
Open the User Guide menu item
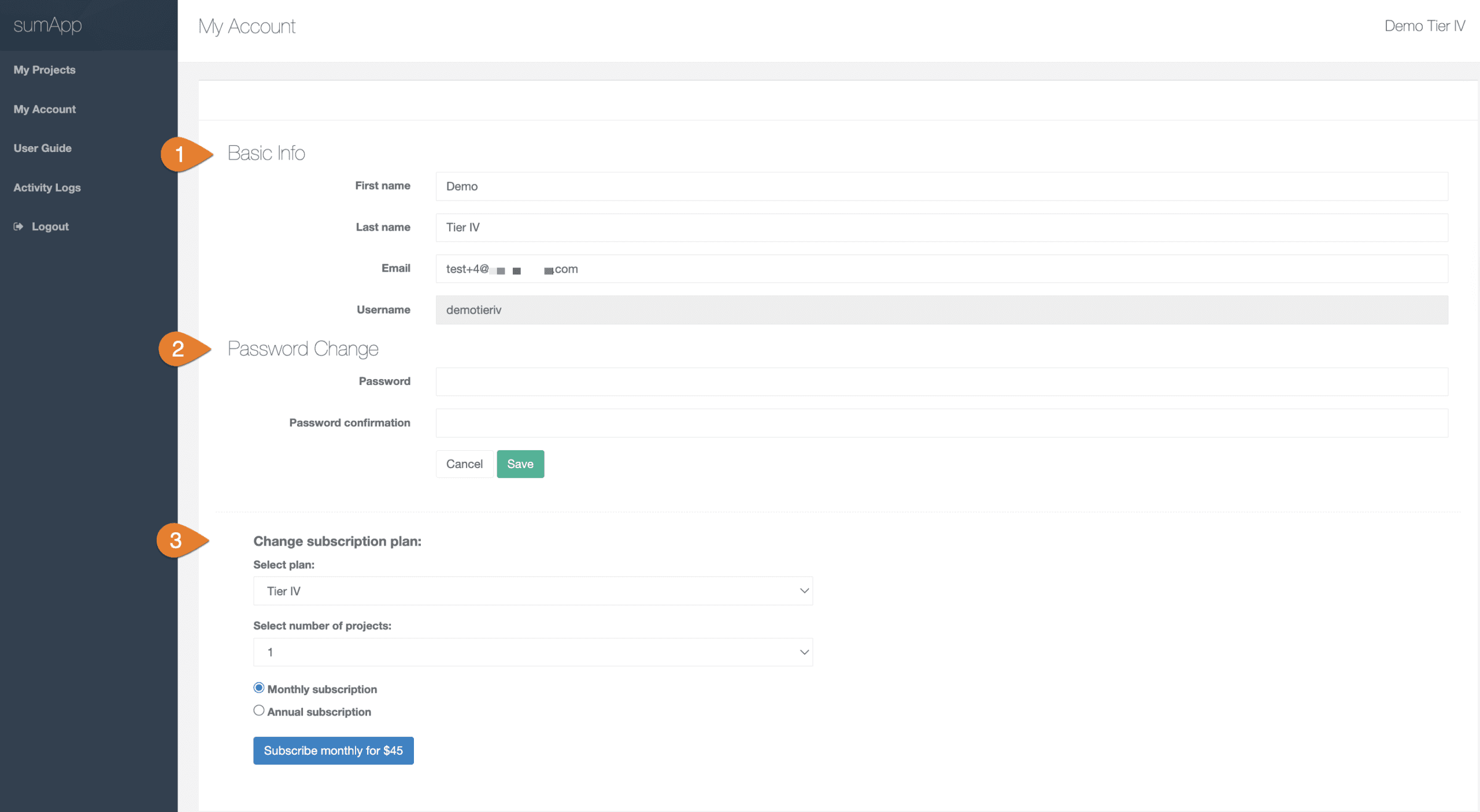pos(43,149)
